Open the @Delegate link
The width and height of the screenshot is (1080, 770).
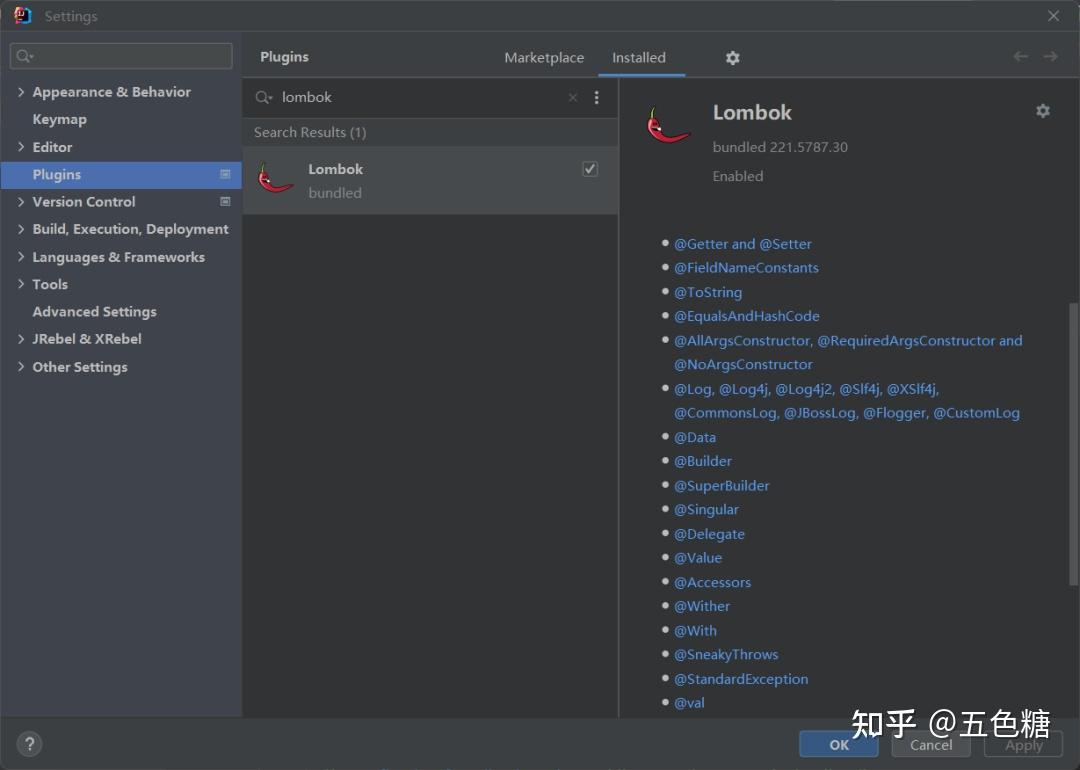coord(709,534)
